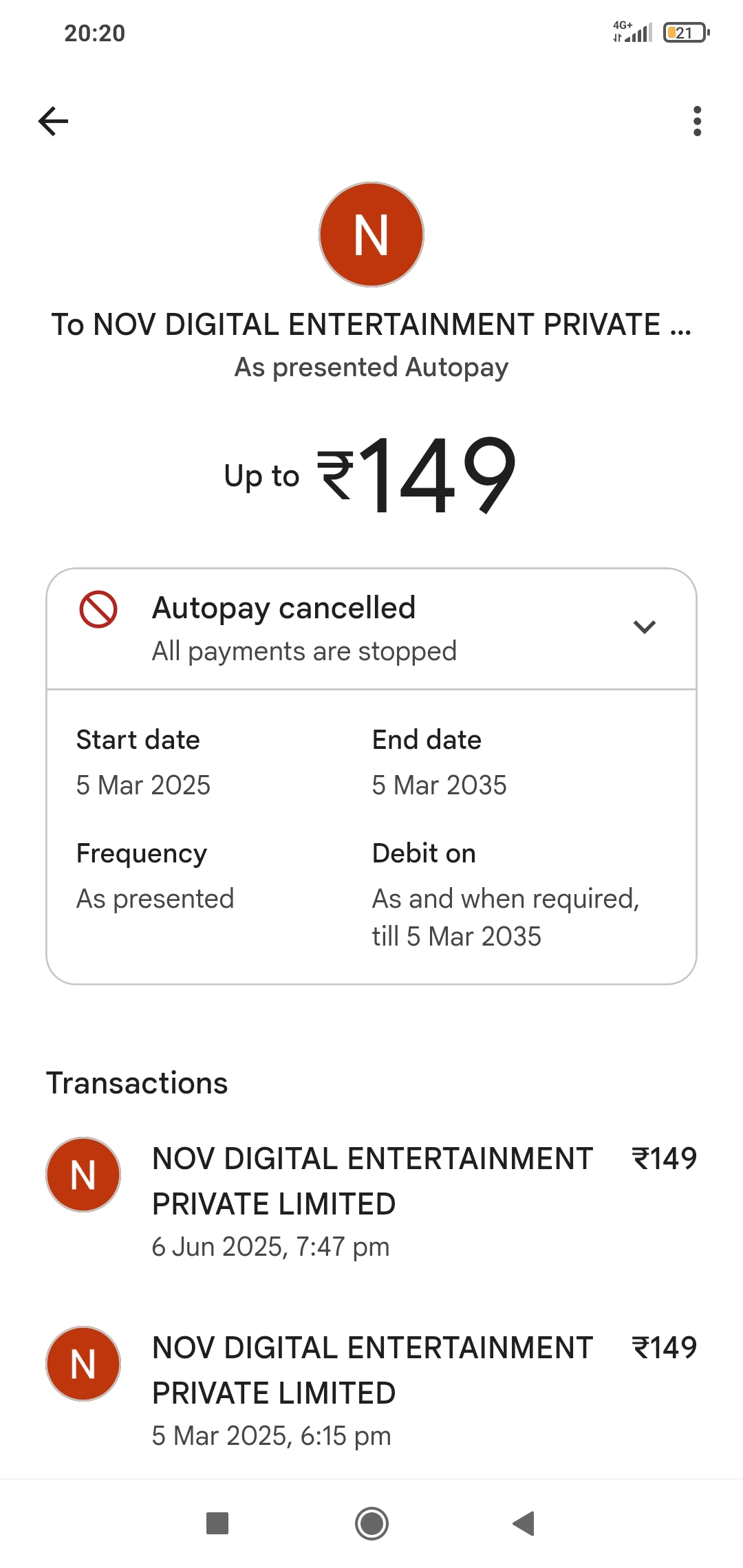Tap the ₹149 amount on 6 Jun transaction
Screen dimensions: 743x1568
664,1159
